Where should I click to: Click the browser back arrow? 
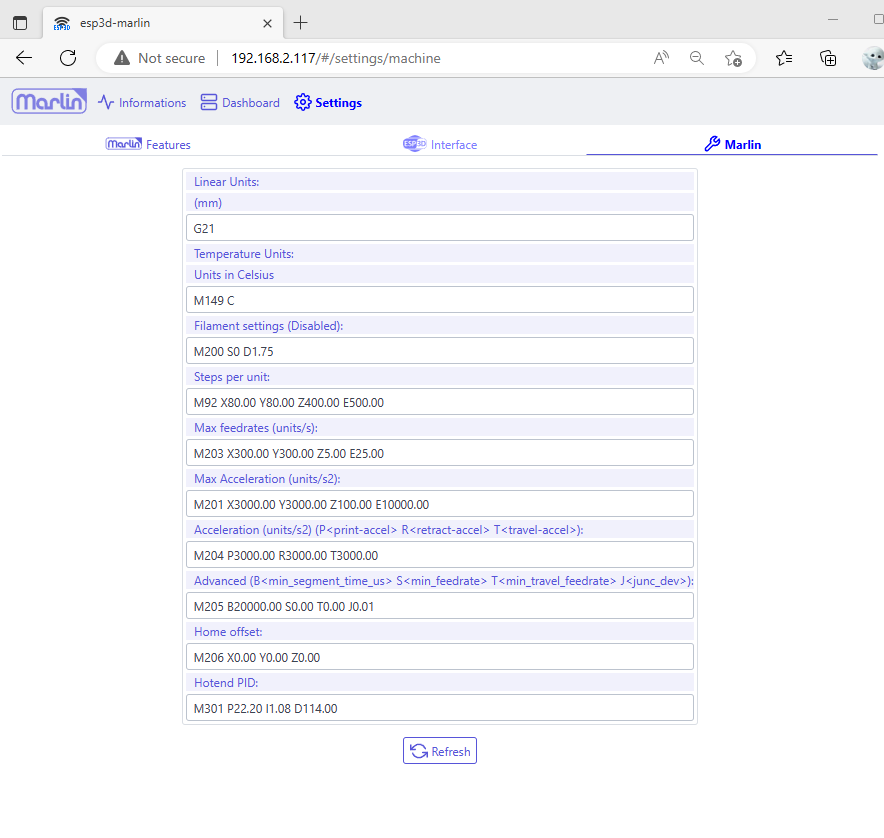24,58
